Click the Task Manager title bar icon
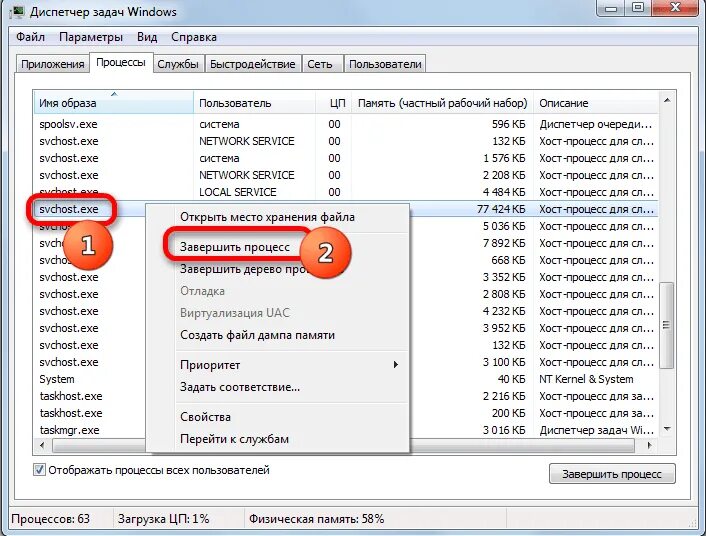 click(x=17, y=12)
